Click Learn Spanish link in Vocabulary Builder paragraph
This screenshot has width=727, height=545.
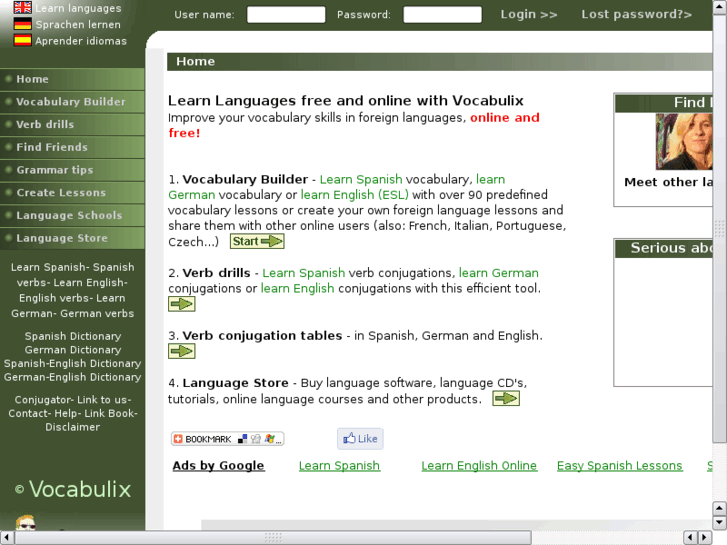tap(361, 180)
